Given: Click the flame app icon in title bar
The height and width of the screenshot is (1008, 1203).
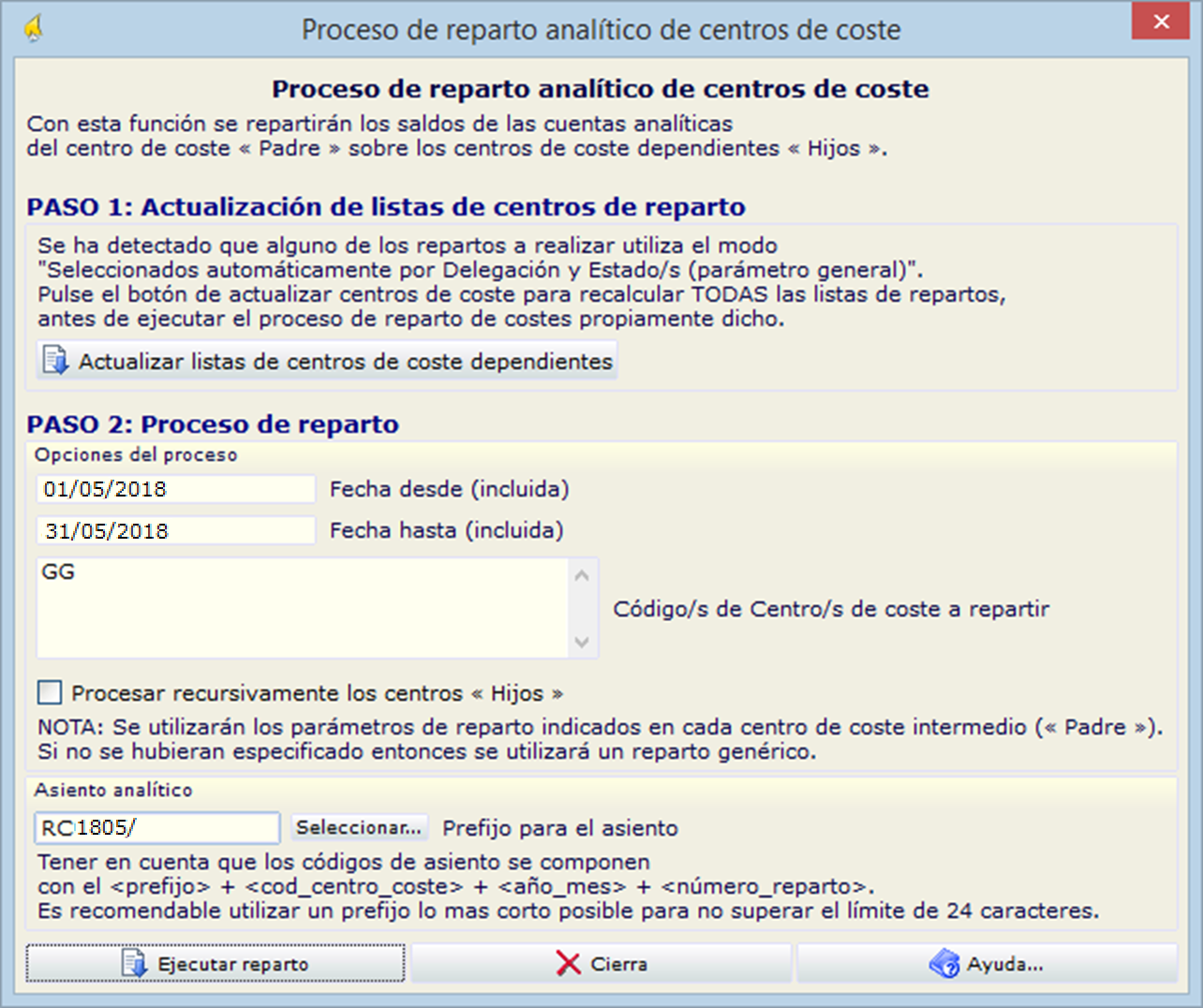Looking at the screenshot, I should 34,29.
